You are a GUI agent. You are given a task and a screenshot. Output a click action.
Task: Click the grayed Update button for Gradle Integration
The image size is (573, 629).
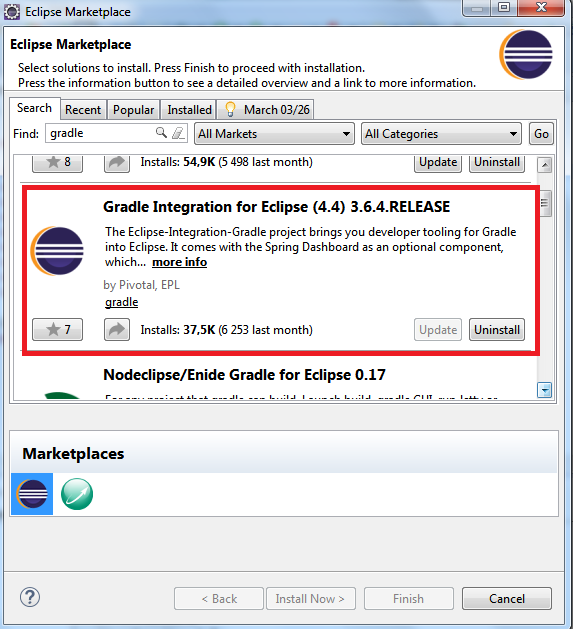(x=438, y=330)
